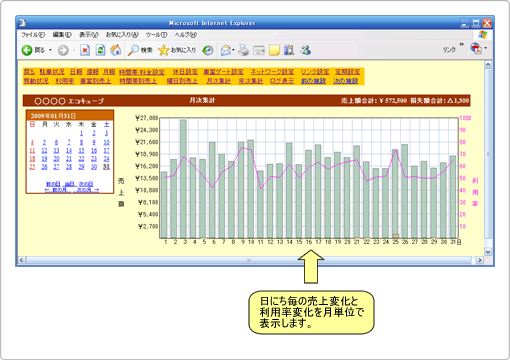
Task: Click the Refresh page icon
Action: coord(100,50)
